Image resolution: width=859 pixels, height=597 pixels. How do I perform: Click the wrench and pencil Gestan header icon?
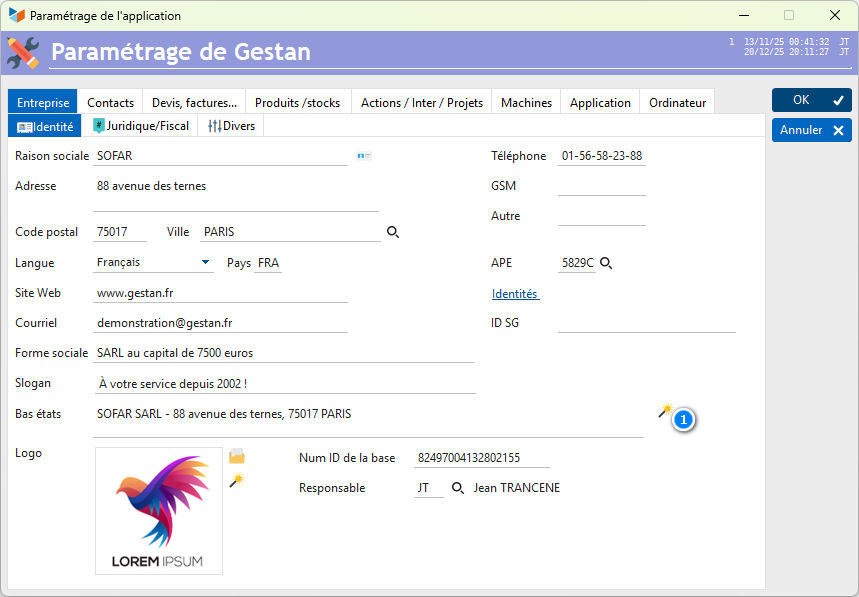(x=23, y=52)
